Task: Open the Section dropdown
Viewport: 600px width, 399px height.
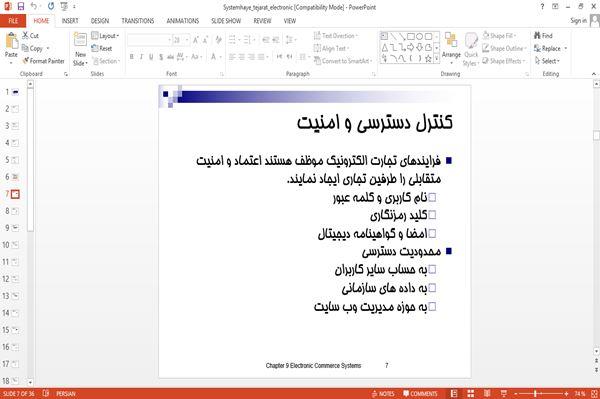Action: pos(106,61)
